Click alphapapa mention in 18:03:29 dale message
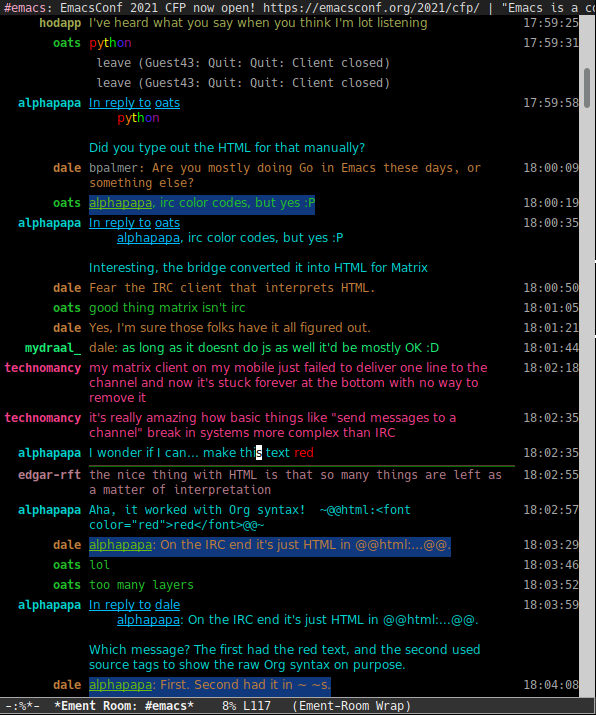Image resolution: width=596 pixels, height=715 pixels. (x=120, y=545)
